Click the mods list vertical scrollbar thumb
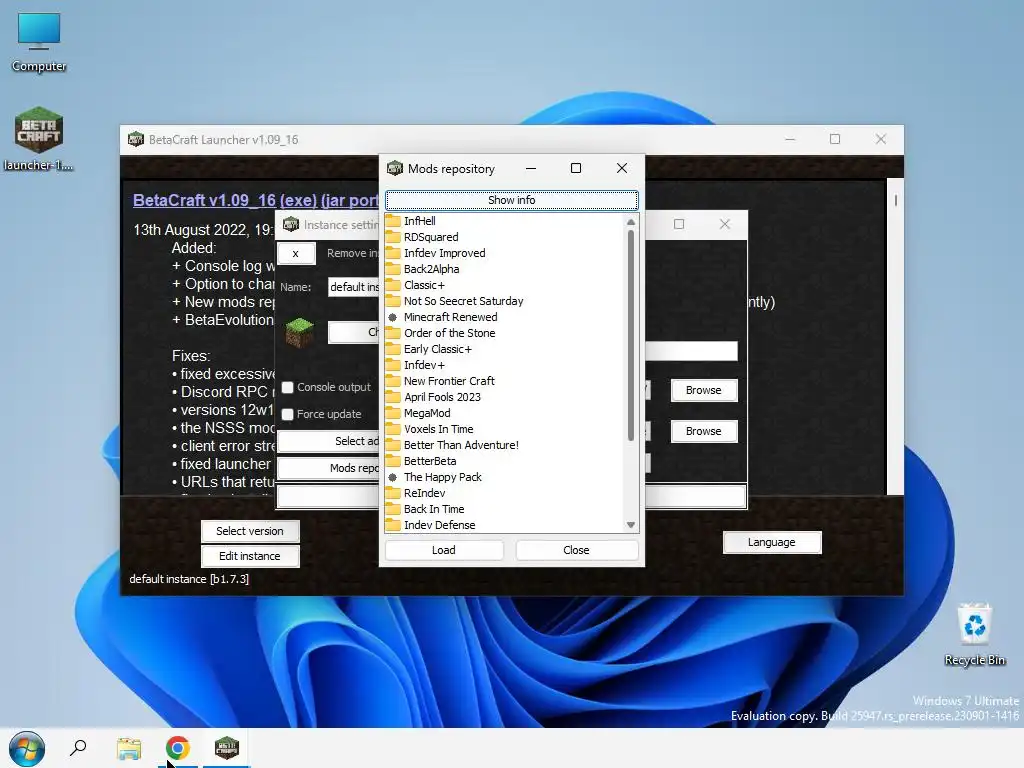The width and height of the screenshot is (1024, 768). coord(630,335)
